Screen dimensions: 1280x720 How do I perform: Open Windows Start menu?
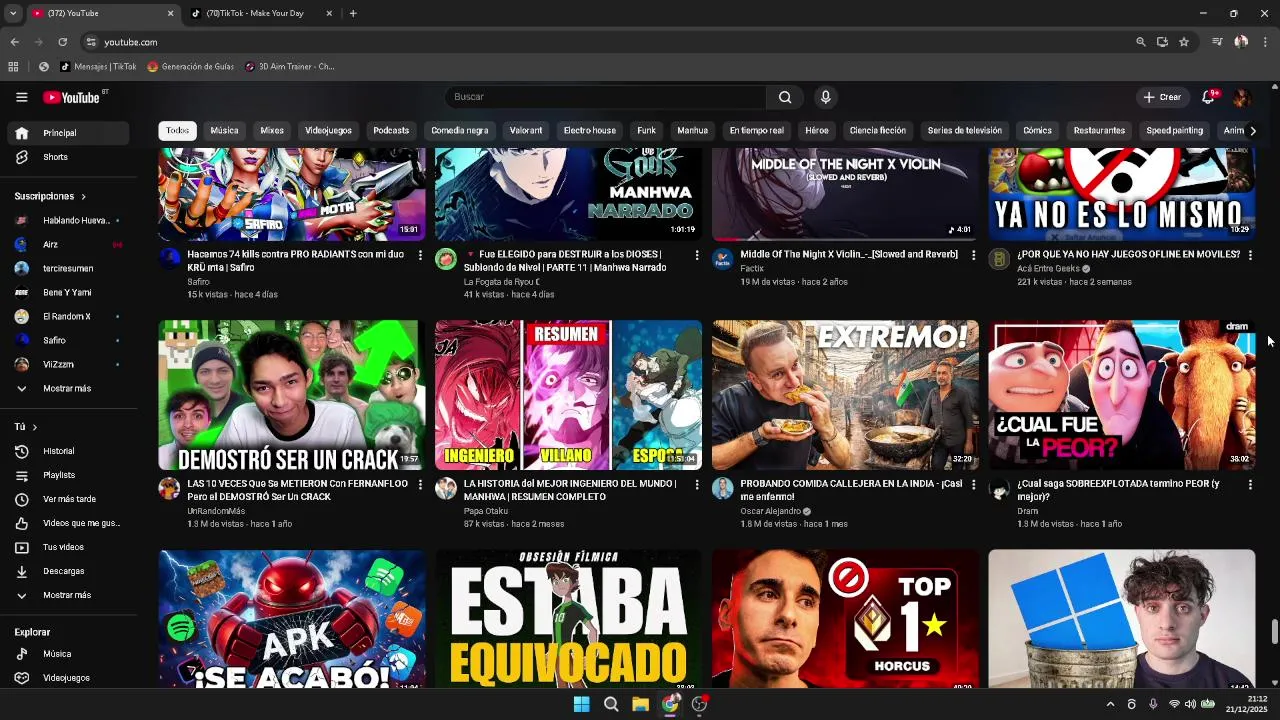tap(581, 704)
